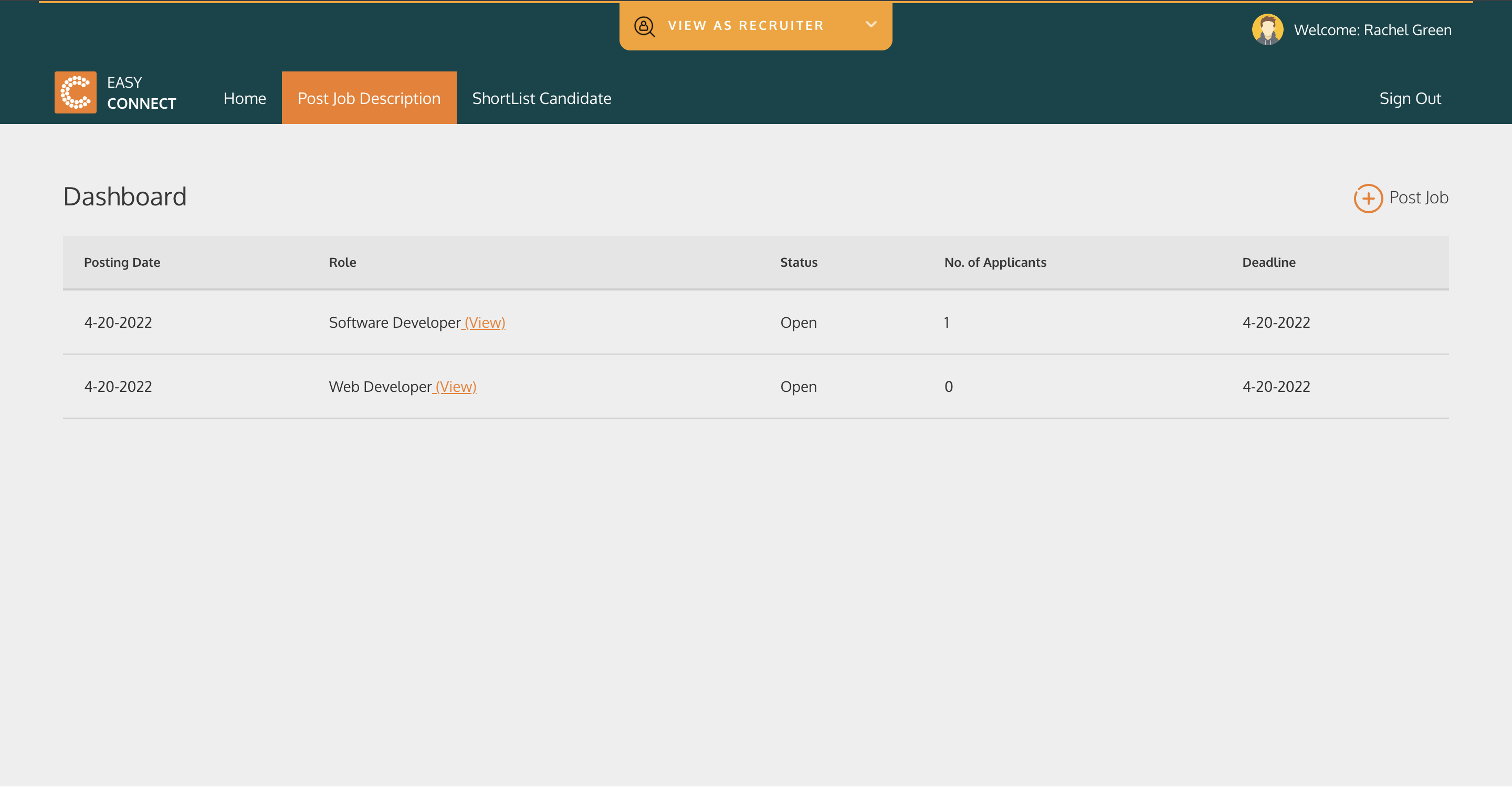Click the Sign Out link
This screenshot has width=1512, height=789.
click(1409, 99)
